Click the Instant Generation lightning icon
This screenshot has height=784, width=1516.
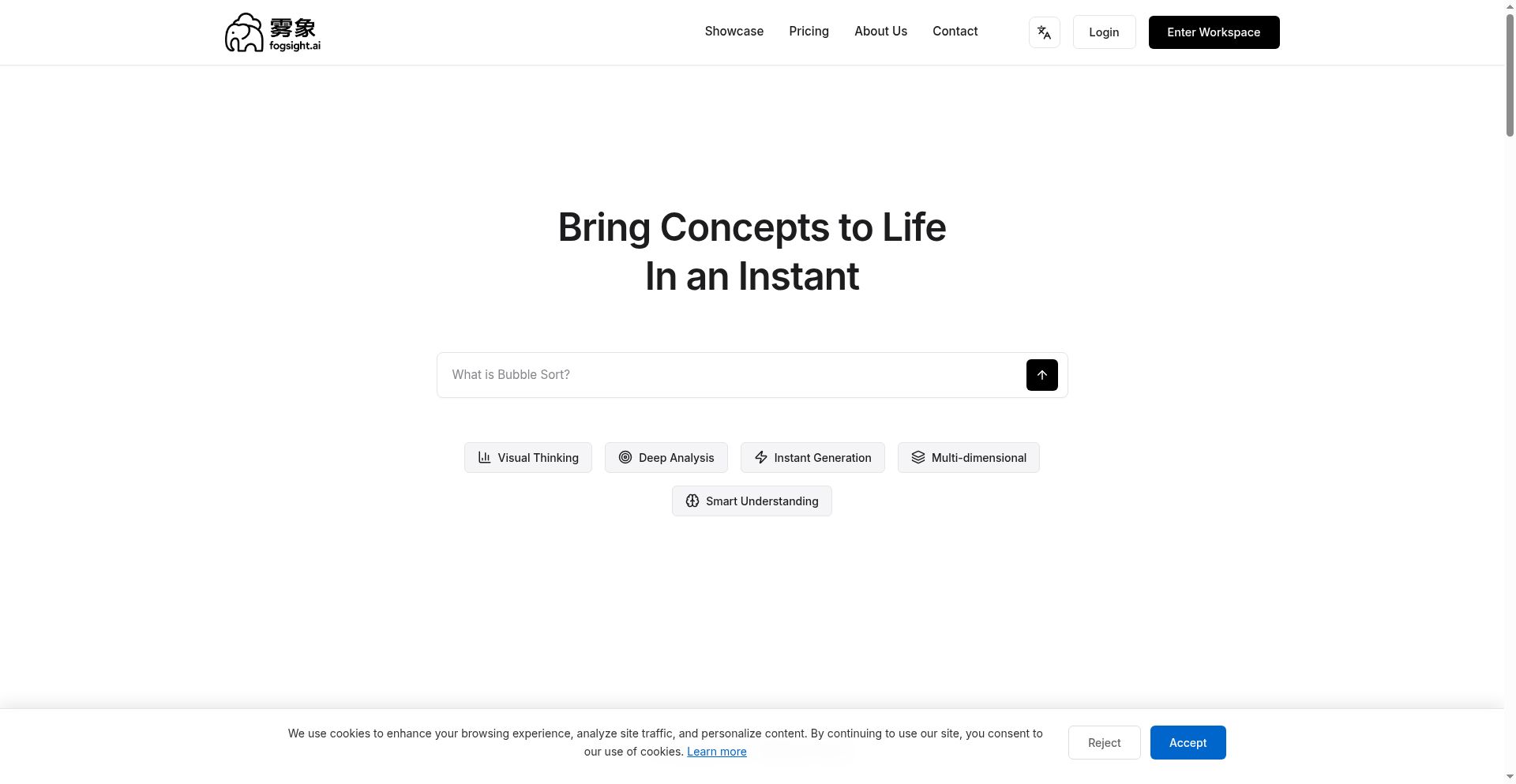click(x=761, y=458)
